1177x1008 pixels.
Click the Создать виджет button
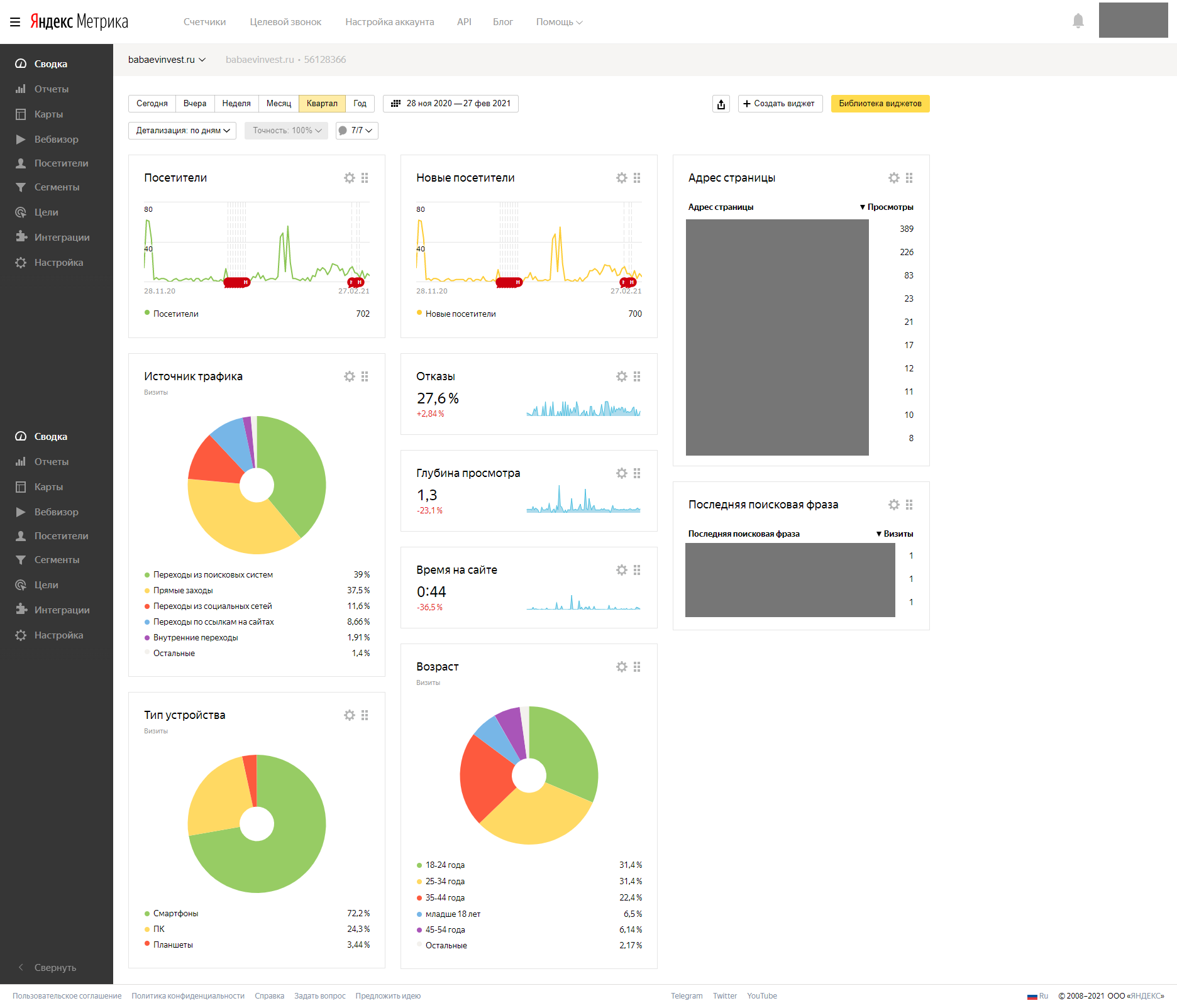pos(780,104)
